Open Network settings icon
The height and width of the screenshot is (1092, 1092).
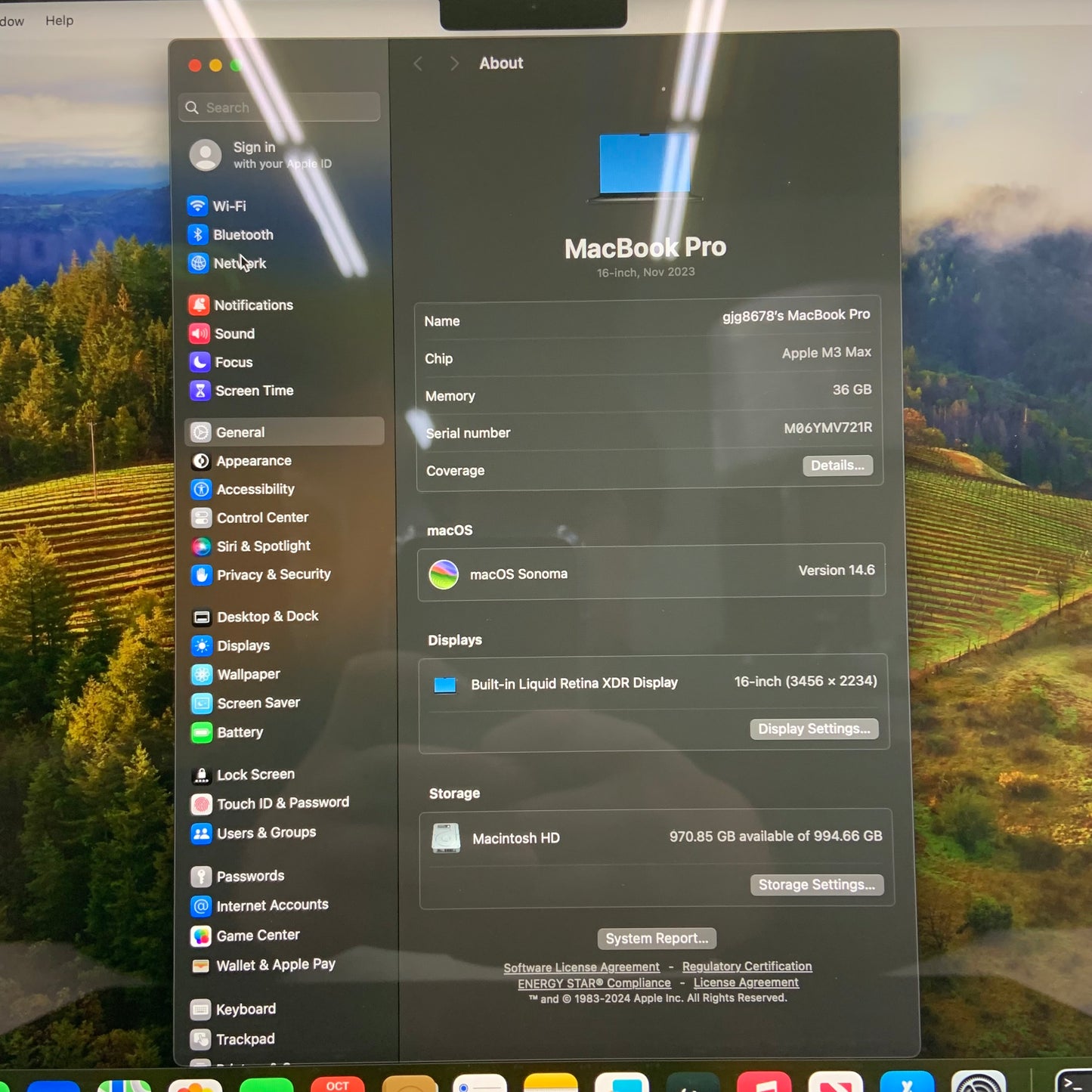tap(198, 263)
